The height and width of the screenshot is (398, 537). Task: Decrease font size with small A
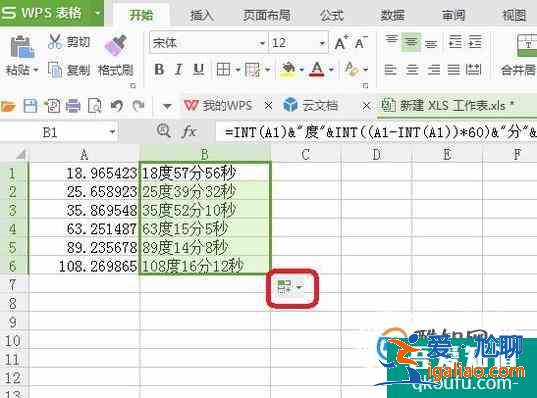pyautogui.click(x=361, y=43)
